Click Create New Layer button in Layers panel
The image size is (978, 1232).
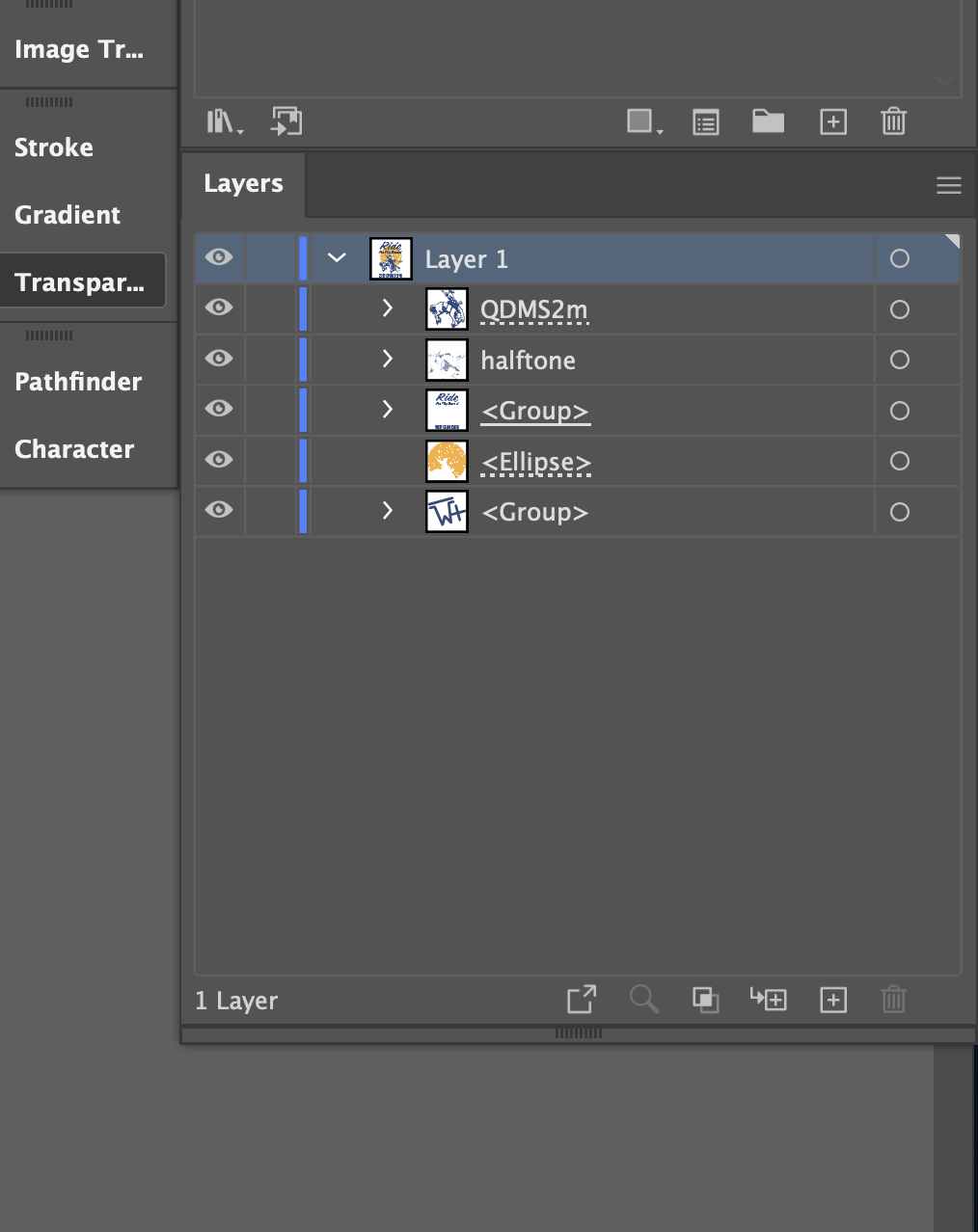point(833,1000)
